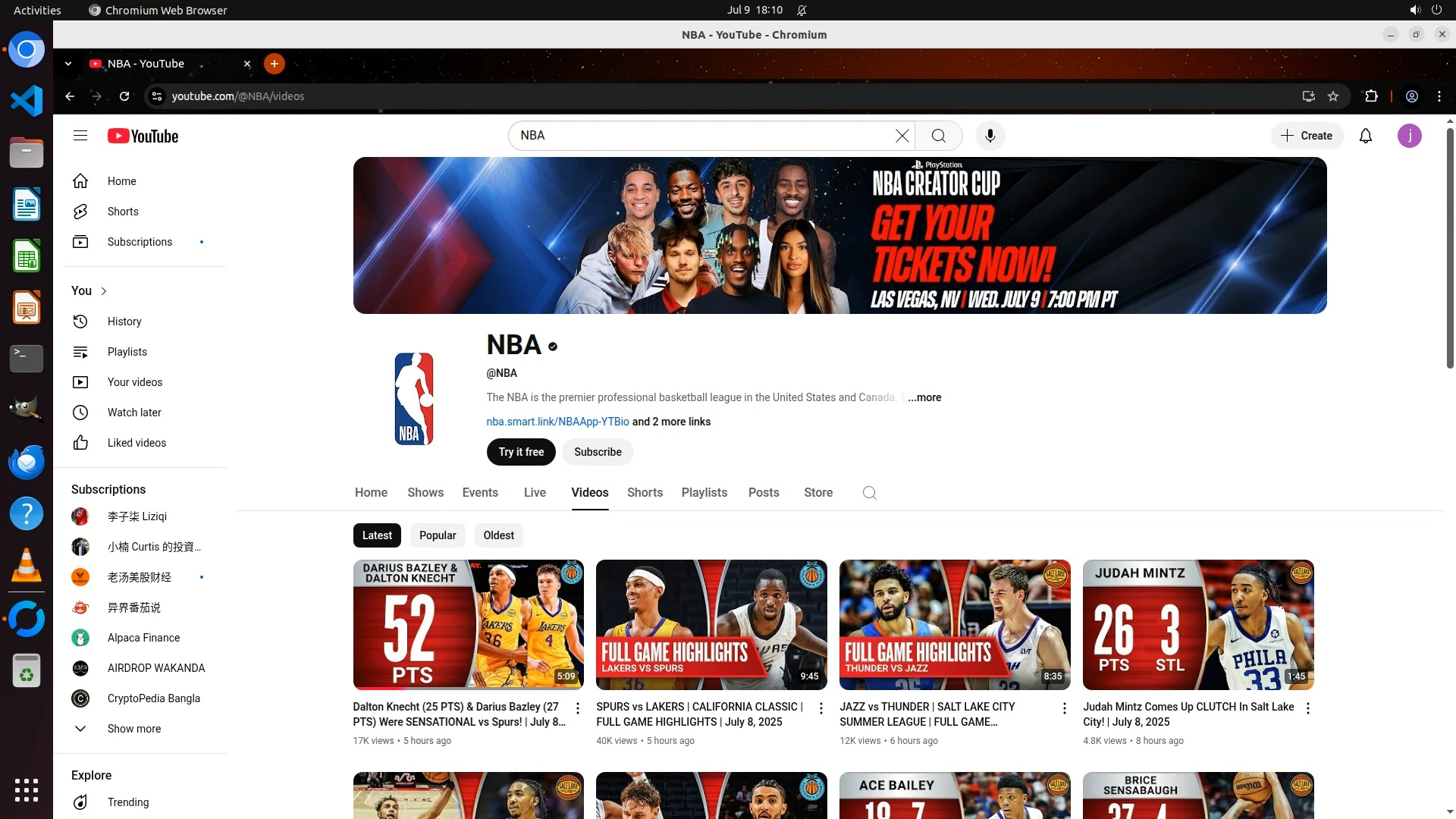Click the voice search microphone icon
The image size is (1456, 819).
click(x=990, y=136)
